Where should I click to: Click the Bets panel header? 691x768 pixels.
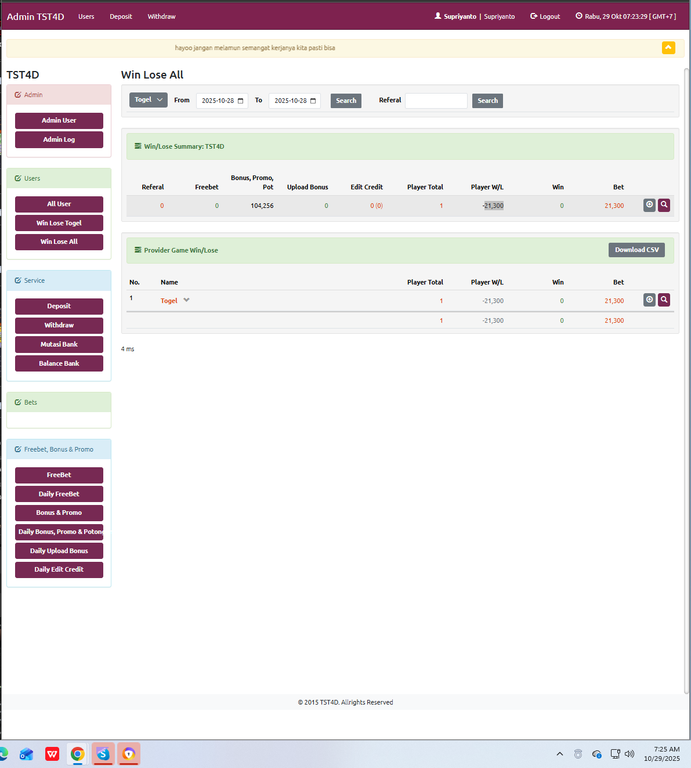point(59,402)
